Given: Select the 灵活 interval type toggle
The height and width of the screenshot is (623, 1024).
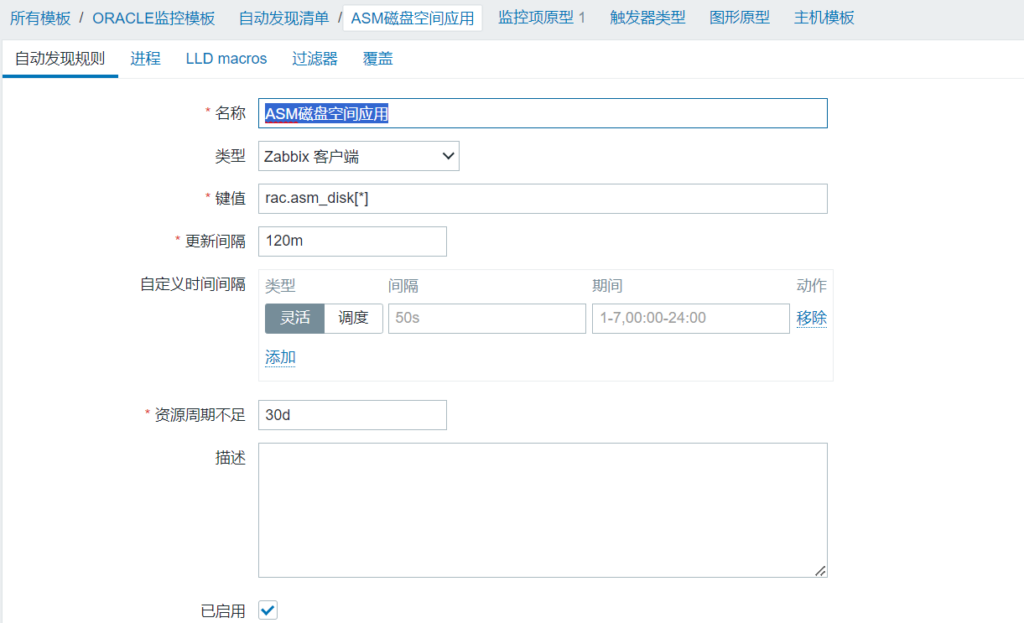Looking at the screenshot, I should [295, 318].
